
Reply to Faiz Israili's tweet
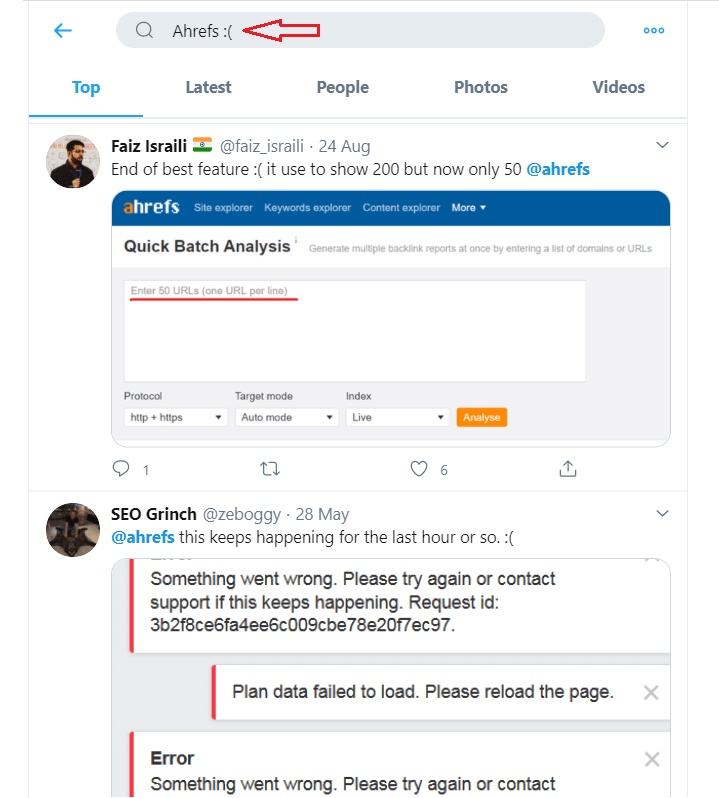(121, 469)
